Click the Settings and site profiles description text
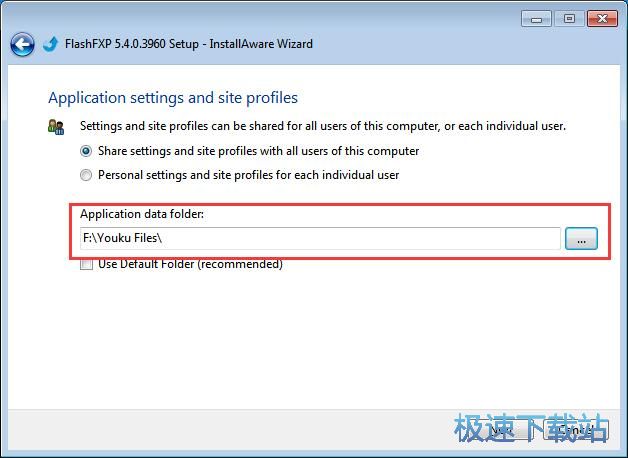This screenshot has height=458, width=628. pyautogui.click(x=323, y=126)
